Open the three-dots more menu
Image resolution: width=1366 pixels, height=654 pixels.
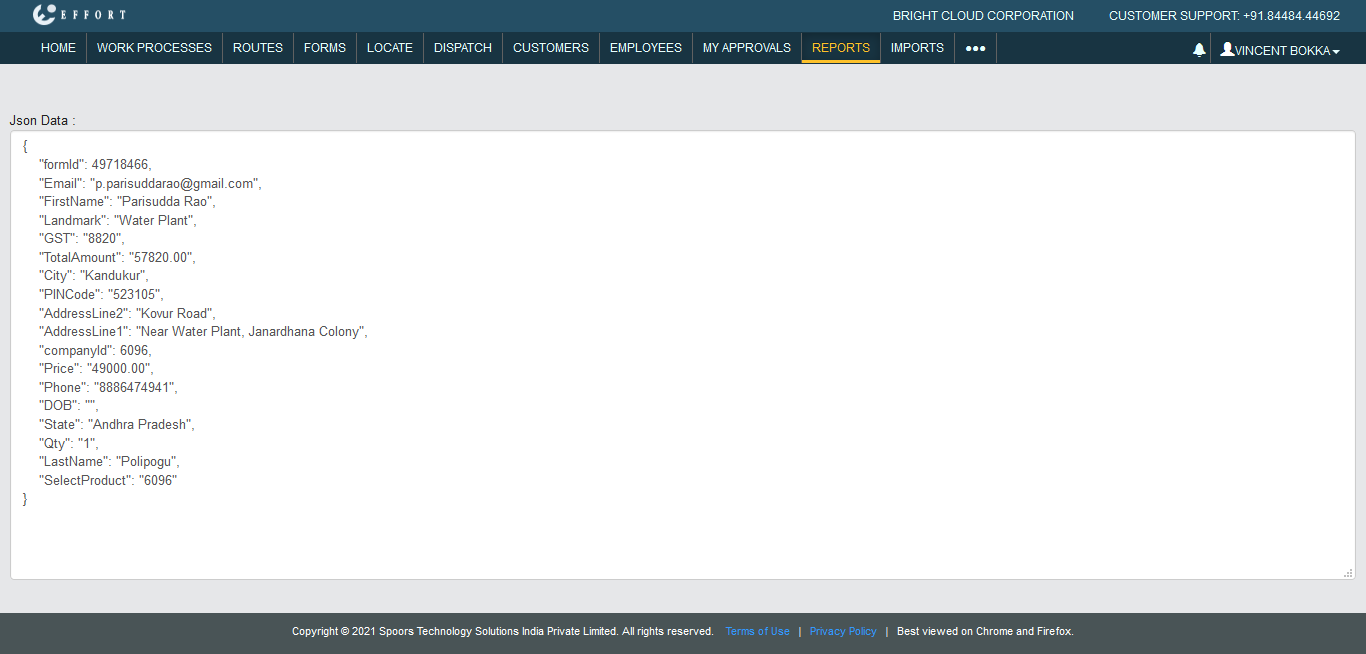click(975, 48)
